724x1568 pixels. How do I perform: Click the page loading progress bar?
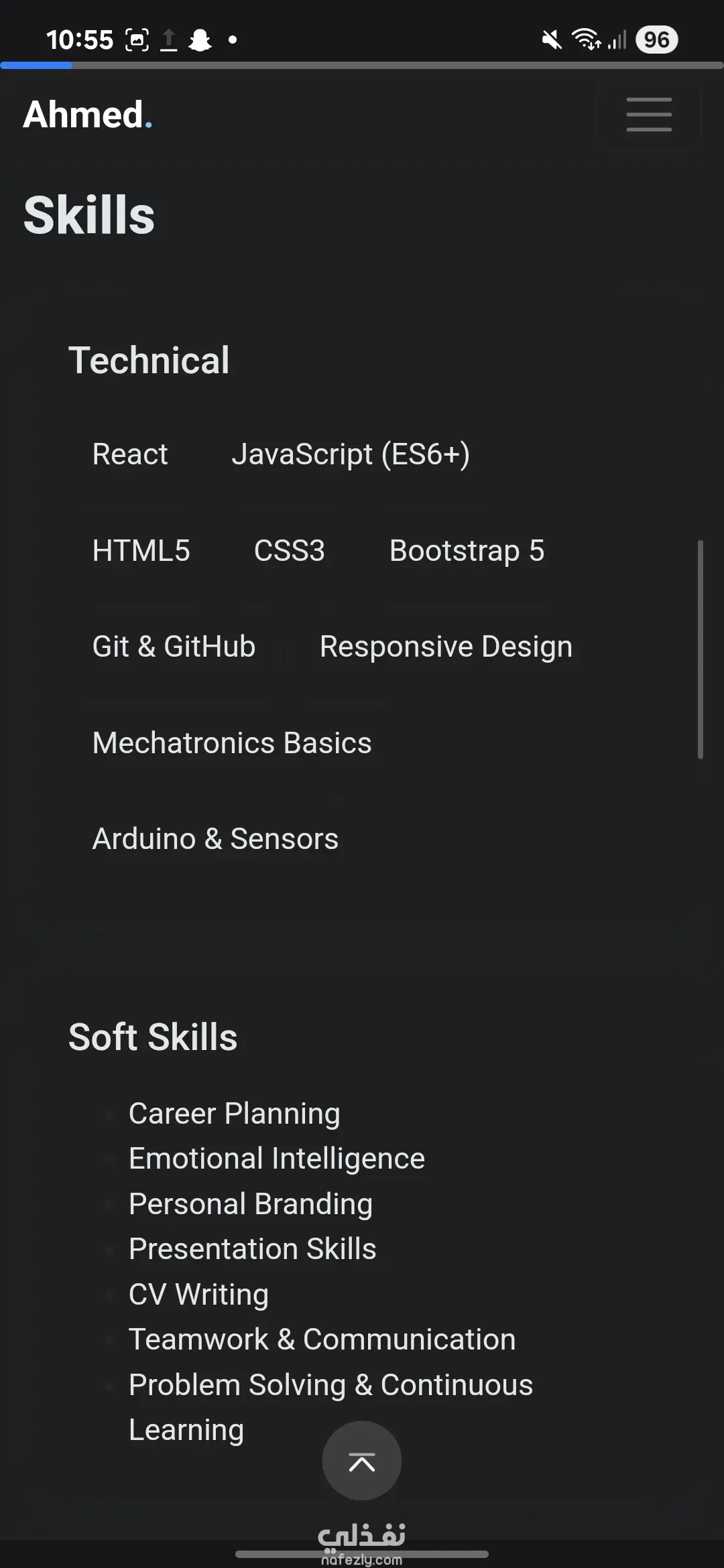(x=362, y=66)
